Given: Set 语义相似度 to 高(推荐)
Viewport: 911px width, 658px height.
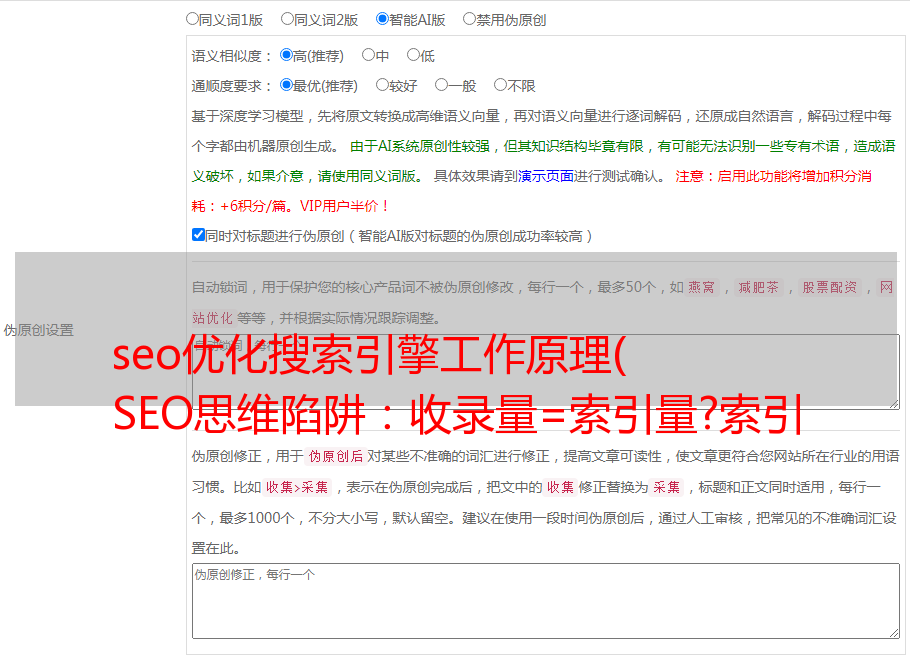Looking at the screenshot, I should (x=286, y=55).
